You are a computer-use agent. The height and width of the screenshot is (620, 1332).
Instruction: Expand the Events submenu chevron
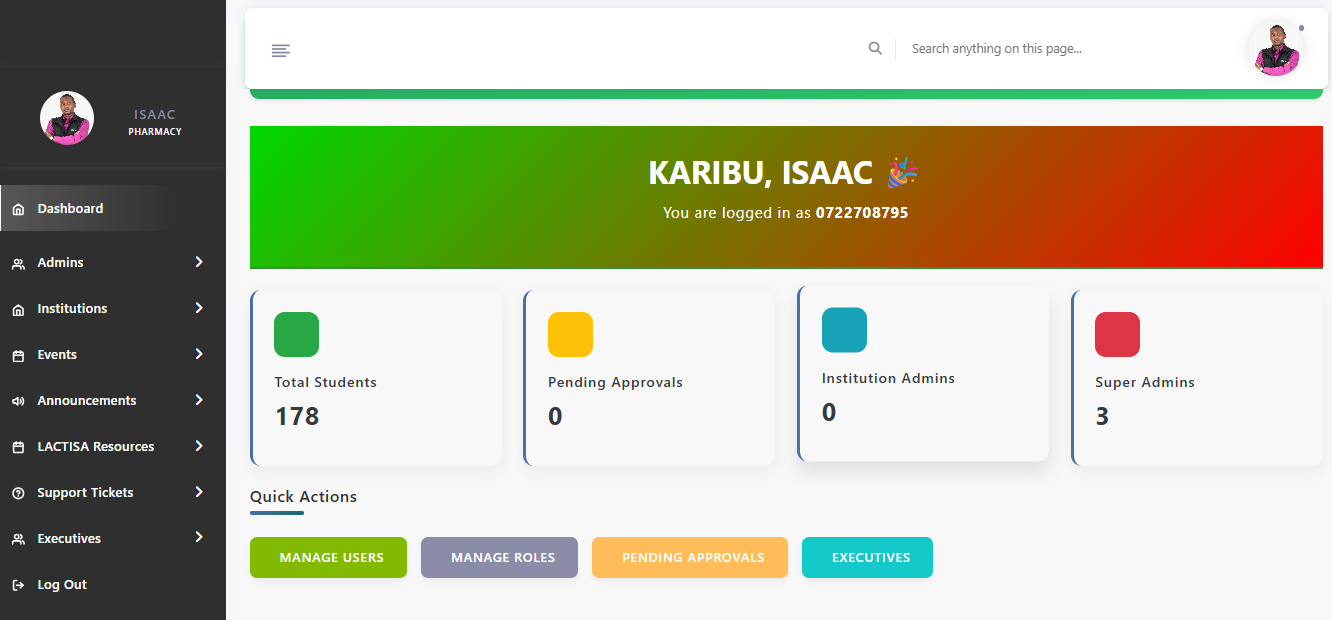coord(199,354)
